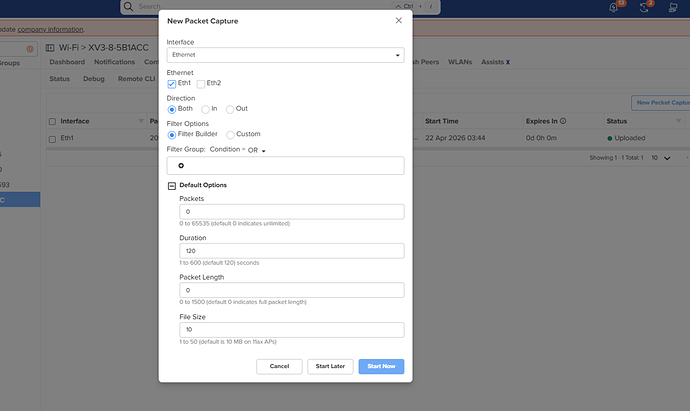Click the Uploaded status cell
Image resolution: width=690 pixels, height=411 pixels.
click(x=626, y=138)
